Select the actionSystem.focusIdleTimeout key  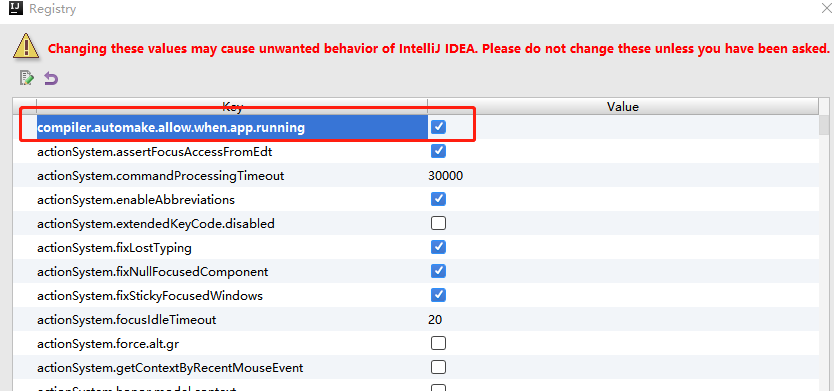coord(127,320)
